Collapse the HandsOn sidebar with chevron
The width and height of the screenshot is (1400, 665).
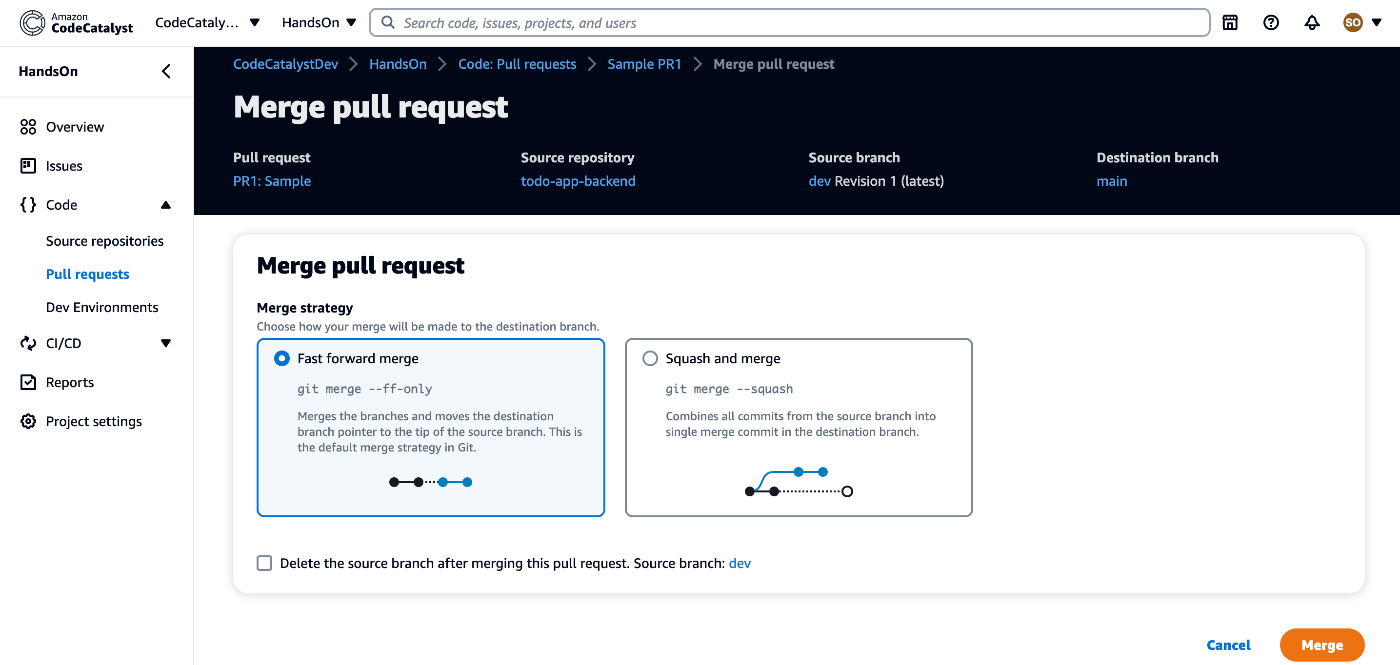coord(166,71)
